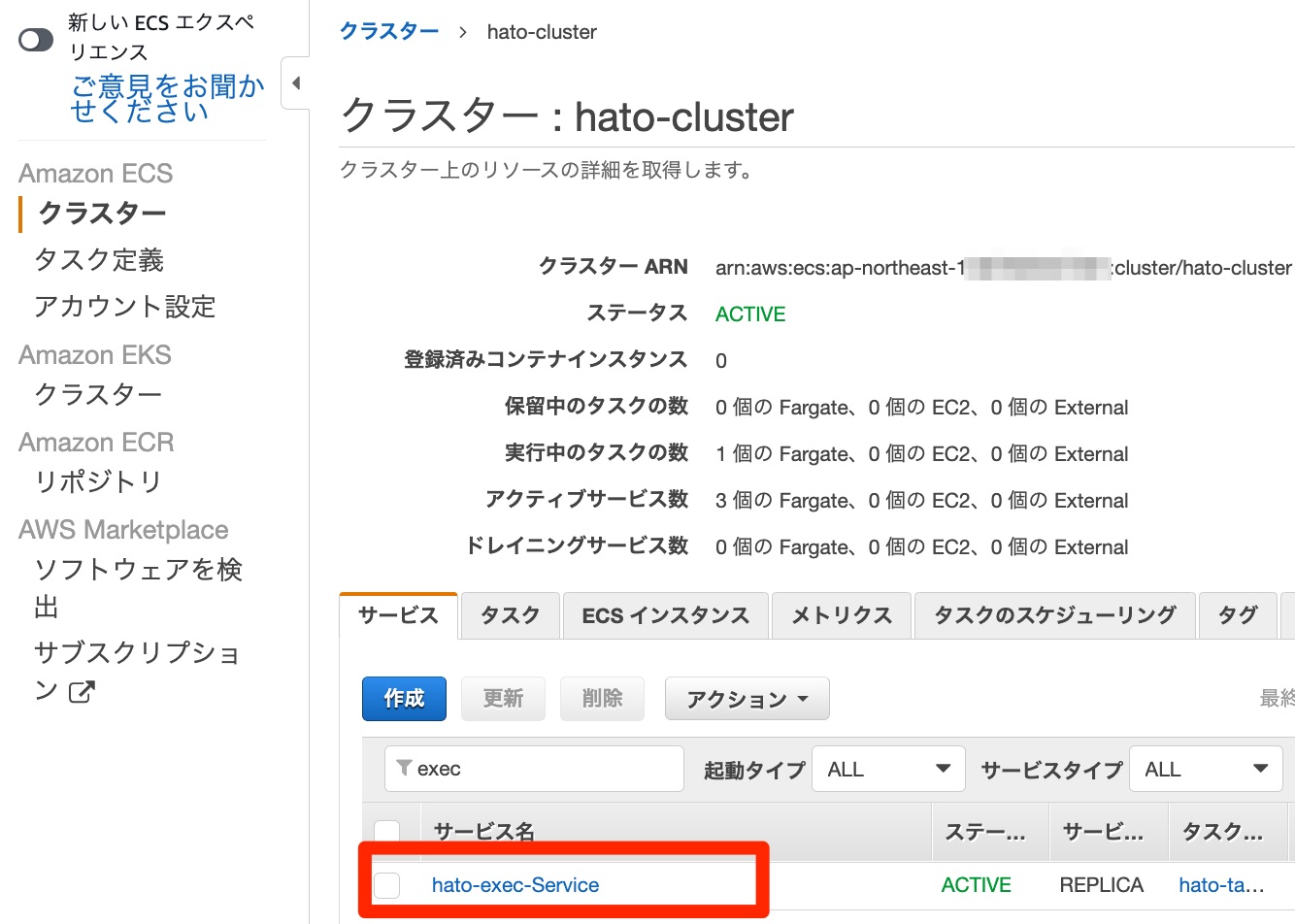Image resolution: width=1295 pixels, height=924 pixels.
Task: Toggle the 新しい ECS エクスペリエンス switch
Action: click(36, 41)
